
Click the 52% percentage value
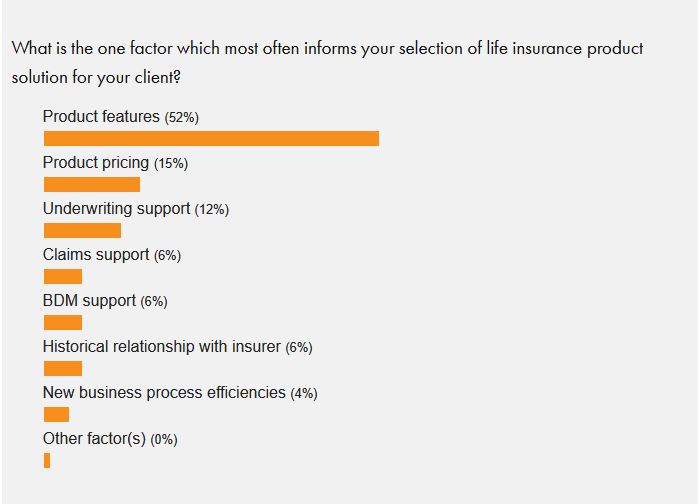pos(182,118)
